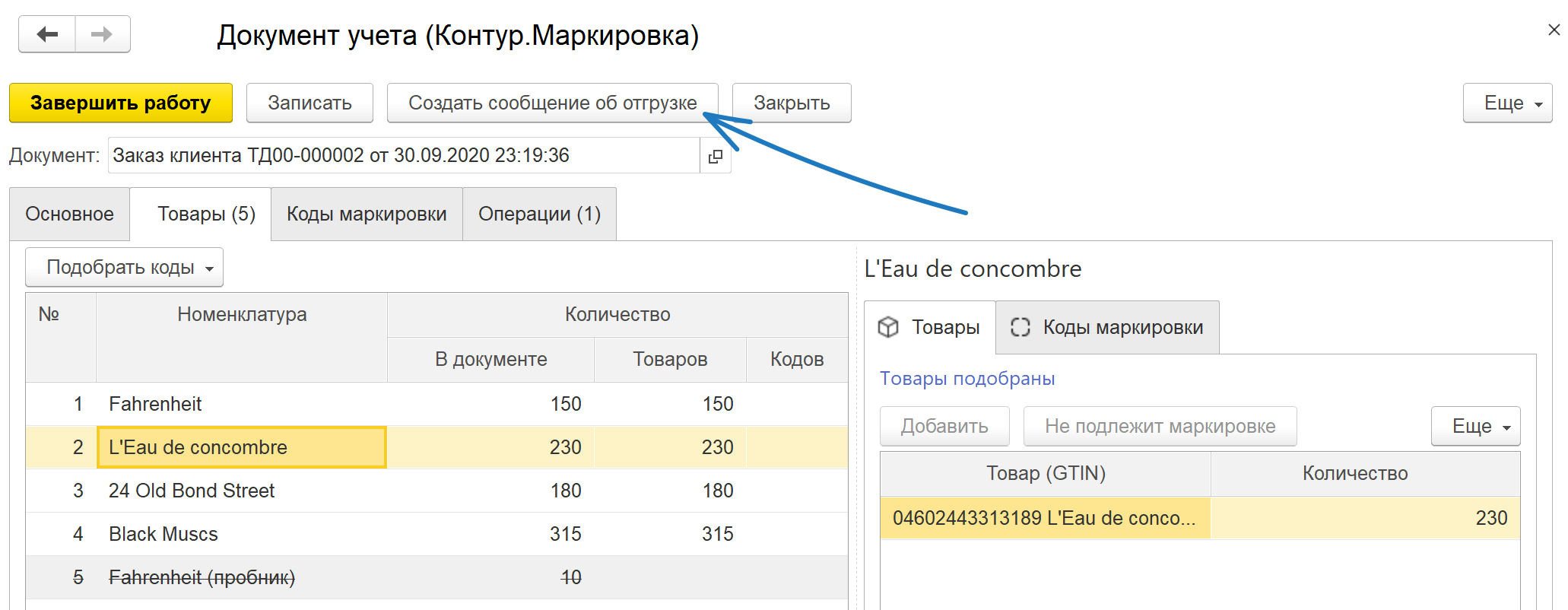Select the crossed-out Fahrenheit (пробник) row

click(436, 577)
